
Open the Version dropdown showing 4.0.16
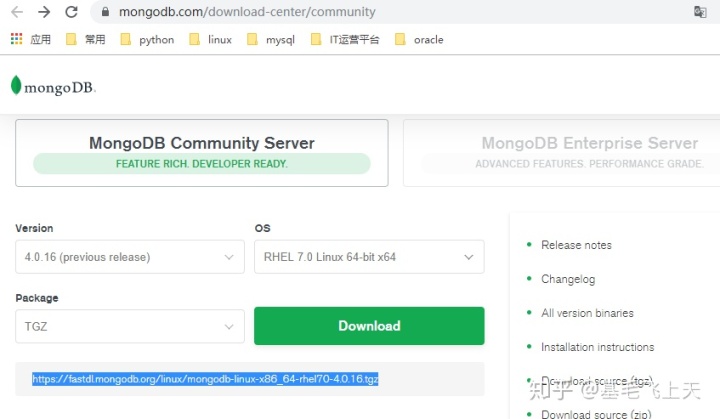click(x=130, y=257)
